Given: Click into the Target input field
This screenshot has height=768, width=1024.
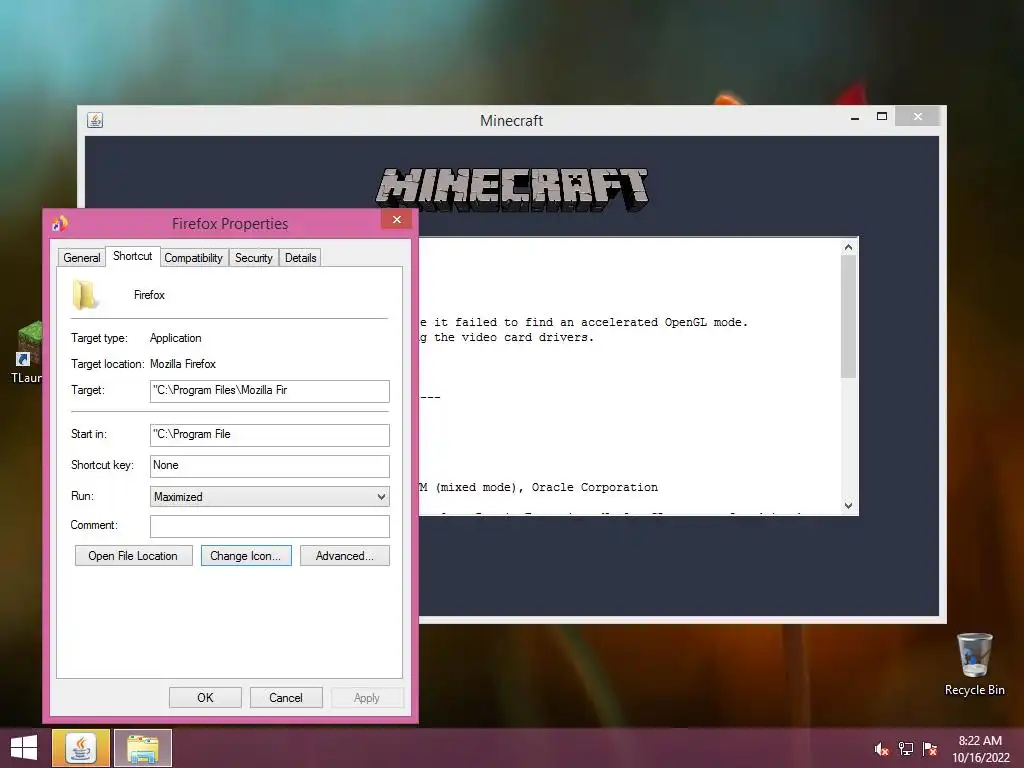Looking at the screenshot, I should point(270,391).
